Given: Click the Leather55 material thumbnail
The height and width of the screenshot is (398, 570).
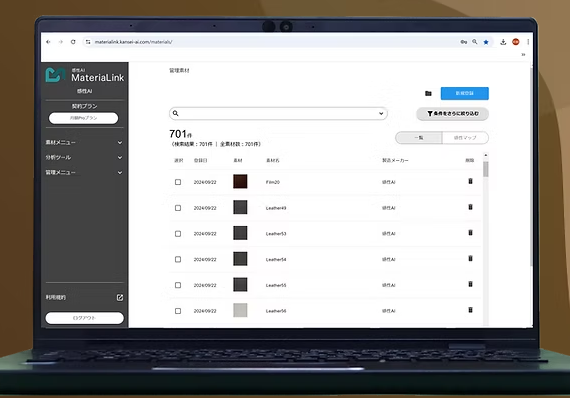Looking at the screenshot, I should pyautogui.click(x=240, y=285).
